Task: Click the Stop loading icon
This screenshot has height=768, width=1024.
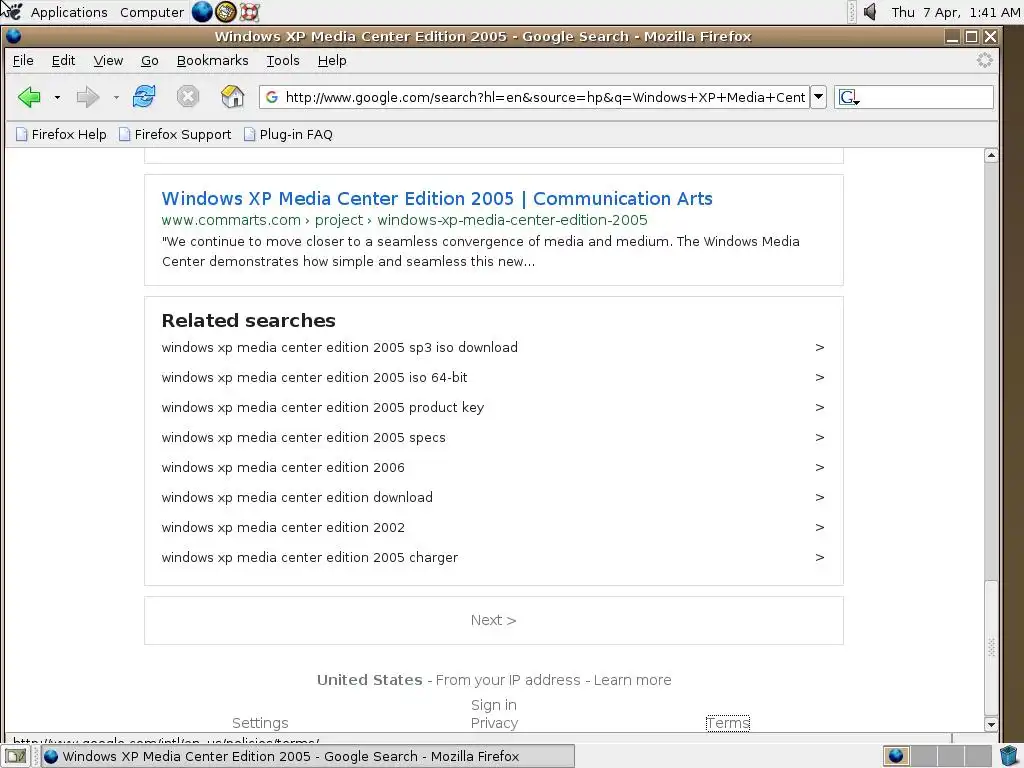Action: click(187, 97)
